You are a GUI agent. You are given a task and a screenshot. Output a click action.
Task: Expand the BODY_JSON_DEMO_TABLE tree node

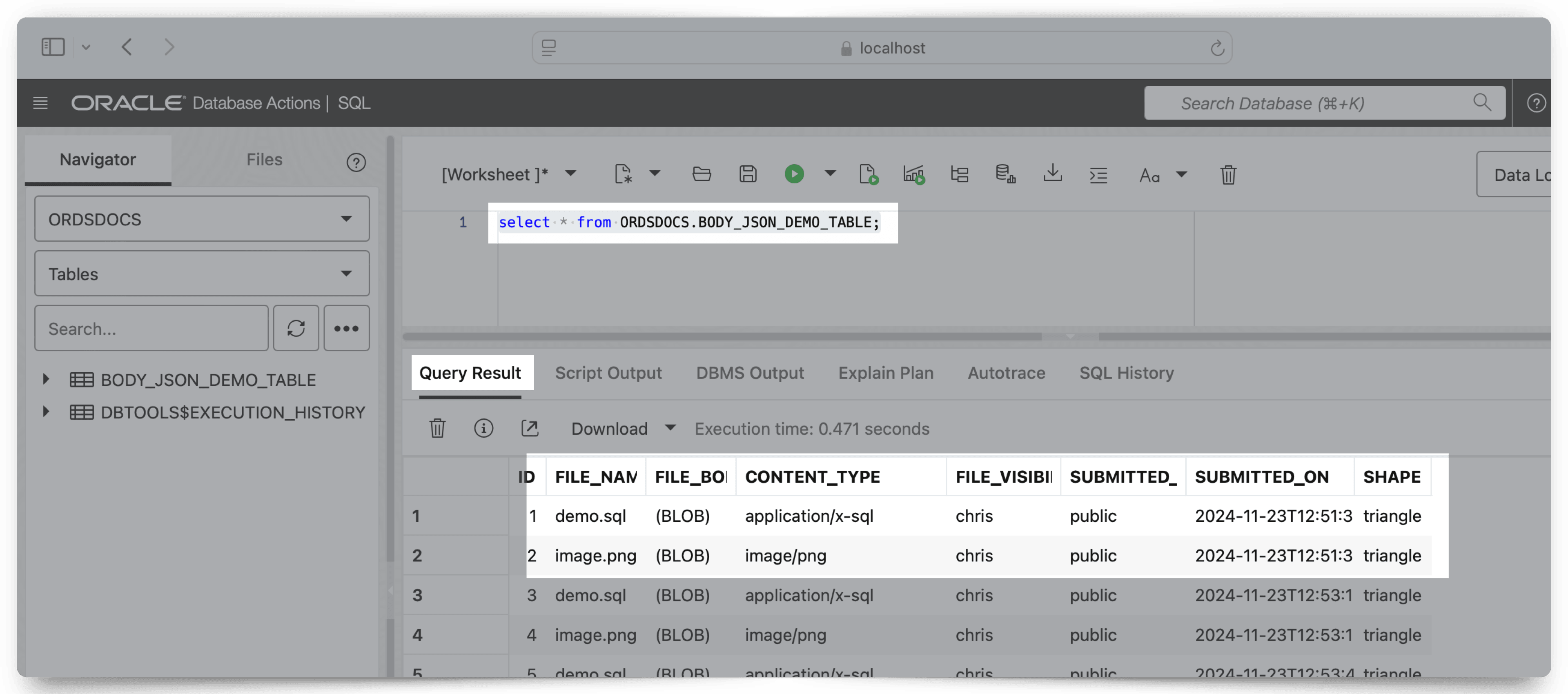click(46, 379)
